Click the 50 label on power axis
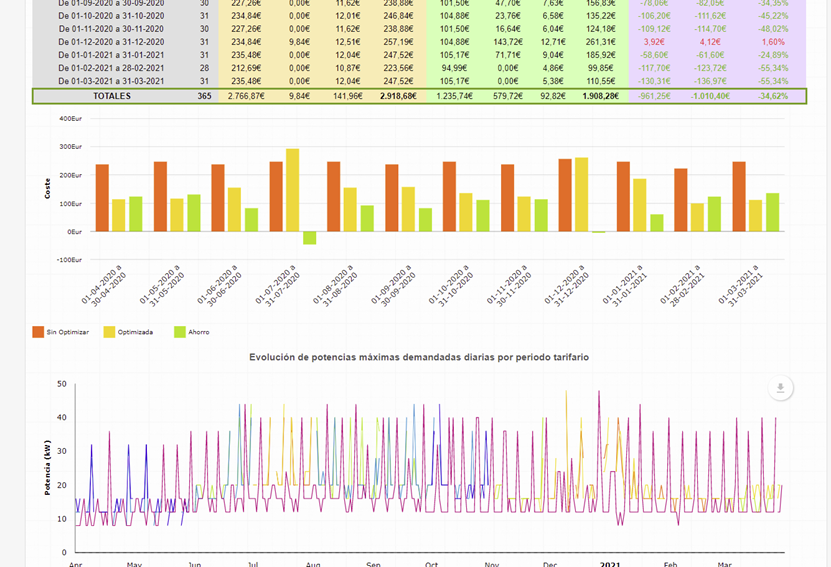 tap(62, 384)
